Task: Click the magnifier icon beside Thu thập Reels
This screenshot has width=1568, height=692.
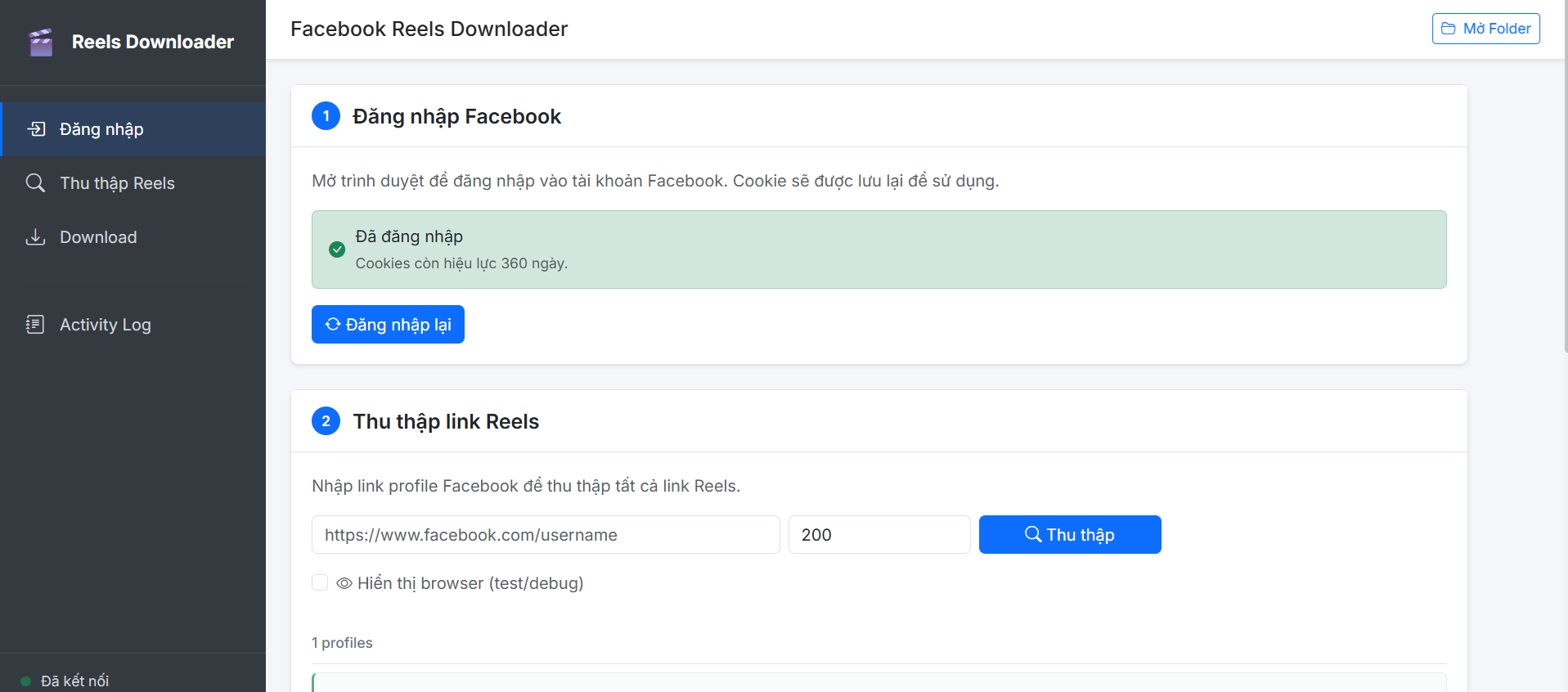Action: [35, 182]
